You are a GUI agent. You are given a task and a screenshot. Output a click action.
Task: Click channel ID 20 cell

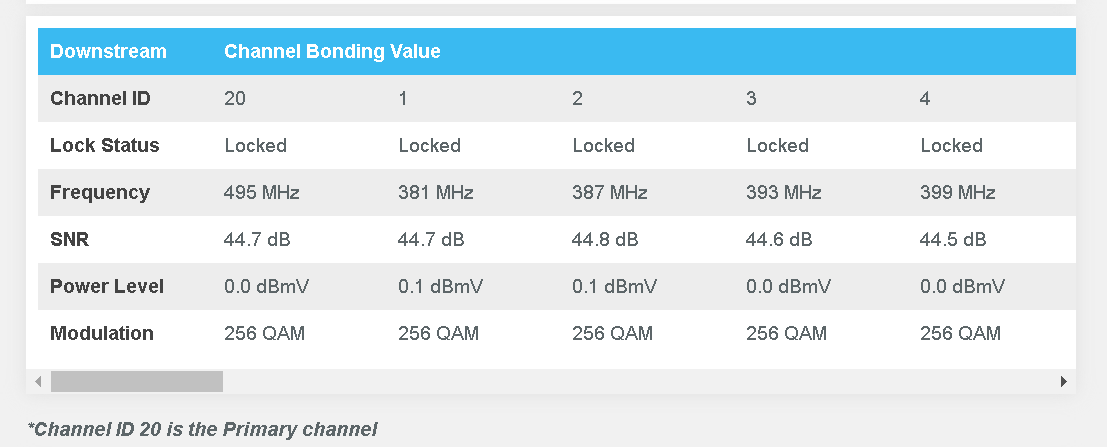pos(235,98)
